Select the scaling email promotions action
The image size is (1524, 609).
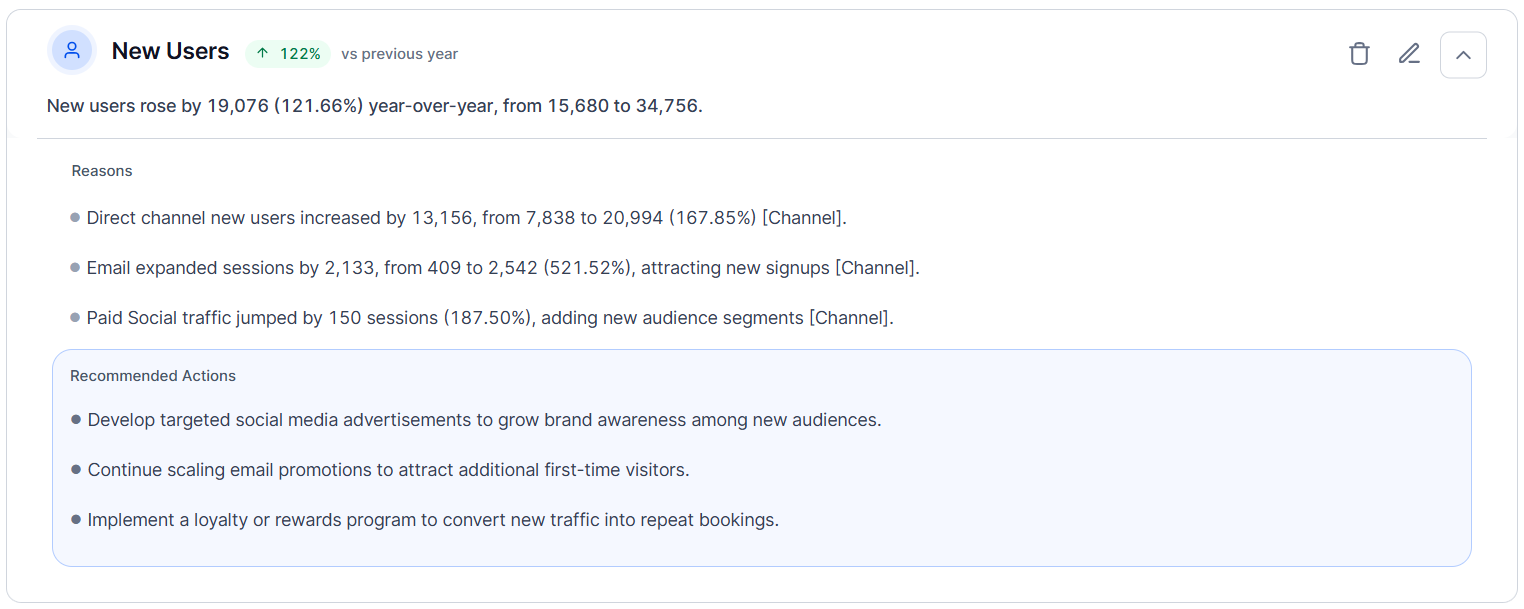pyautogui.click(x=389, y=470)
